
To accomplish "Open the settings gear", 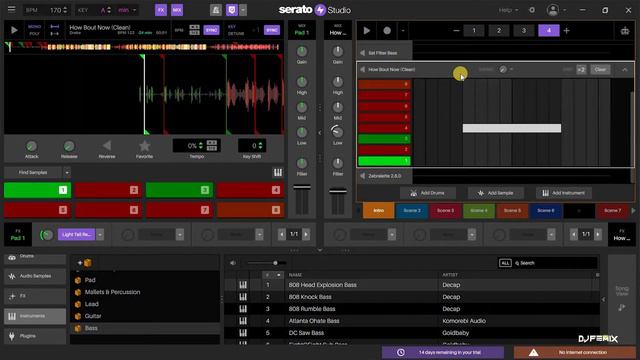I will 532,10.
